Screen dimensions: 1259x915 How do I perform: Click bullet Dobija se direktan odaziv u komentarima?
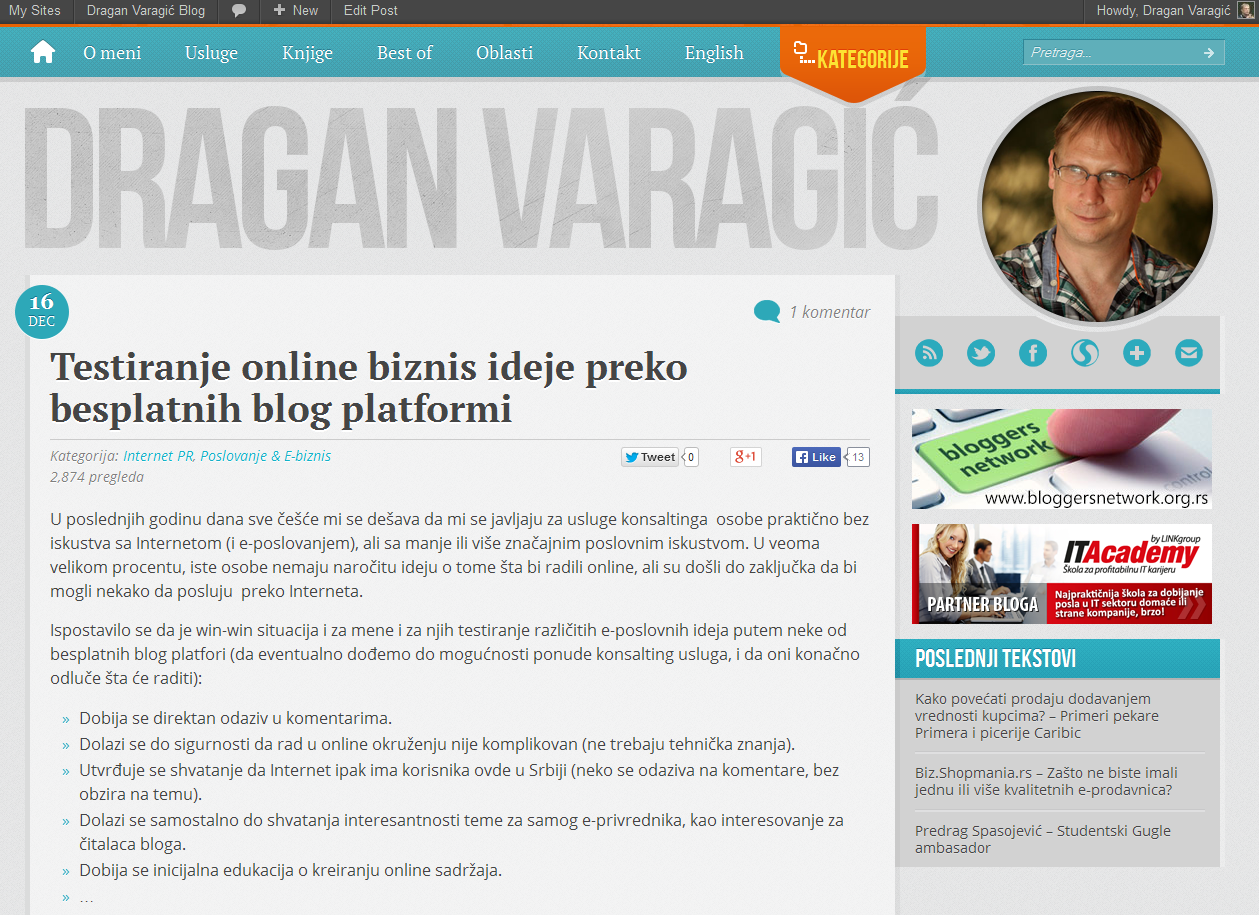point(236,718)
